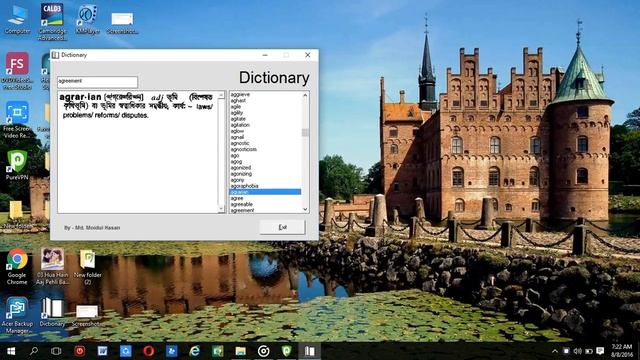
Task: Close the Dictionary window
Action: coord(308,55)
